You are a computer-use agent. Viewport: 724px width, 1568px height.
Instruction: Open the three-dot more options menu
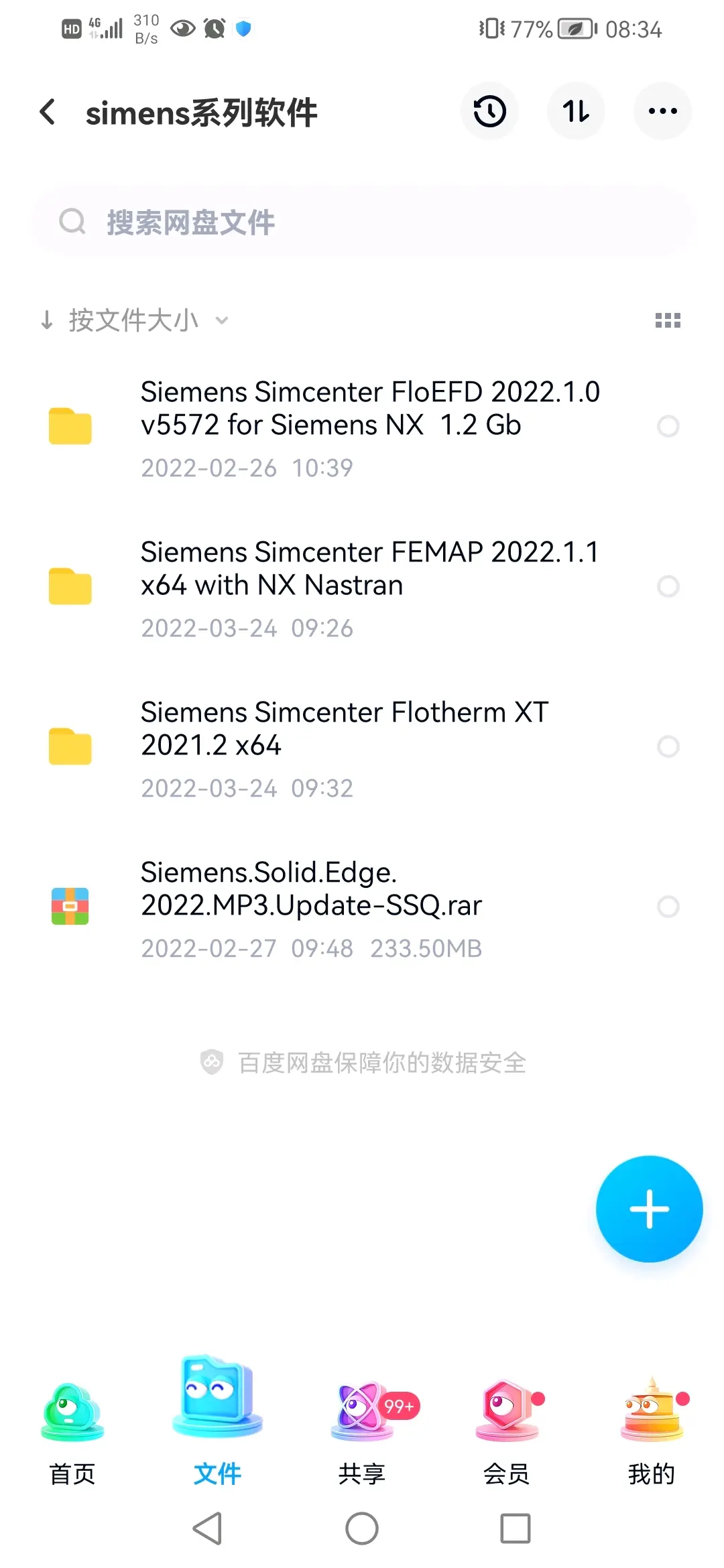[x=662, y=111]
